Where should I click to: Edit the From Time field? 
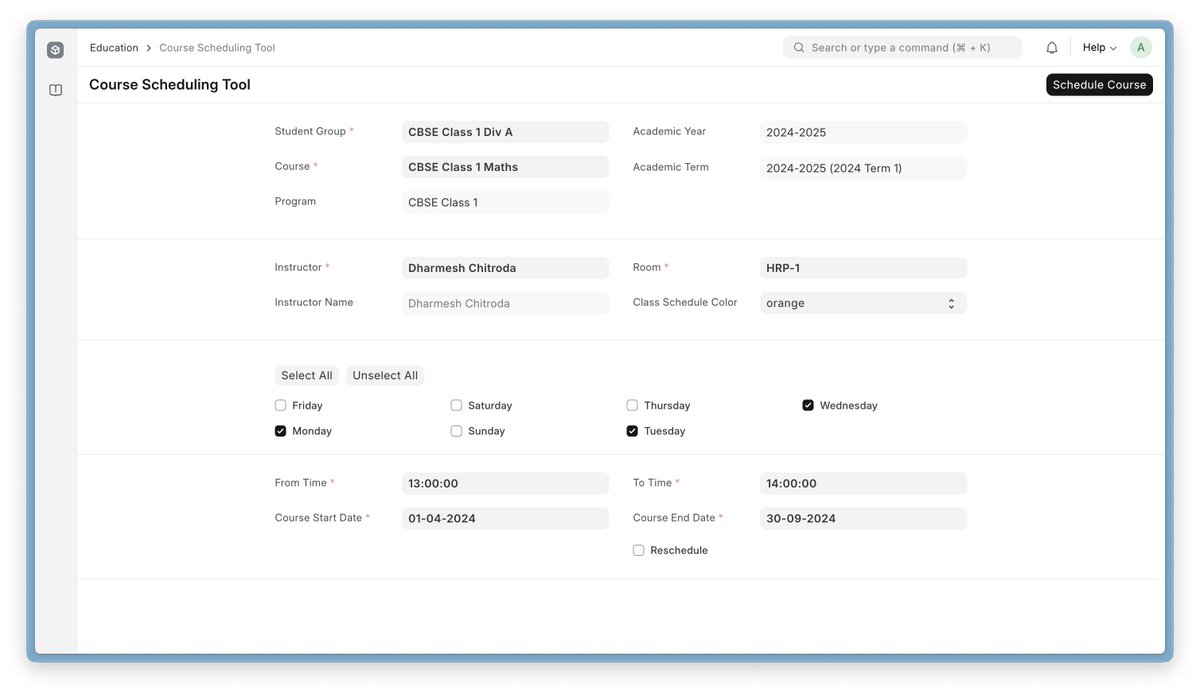[x=505, y=484]
